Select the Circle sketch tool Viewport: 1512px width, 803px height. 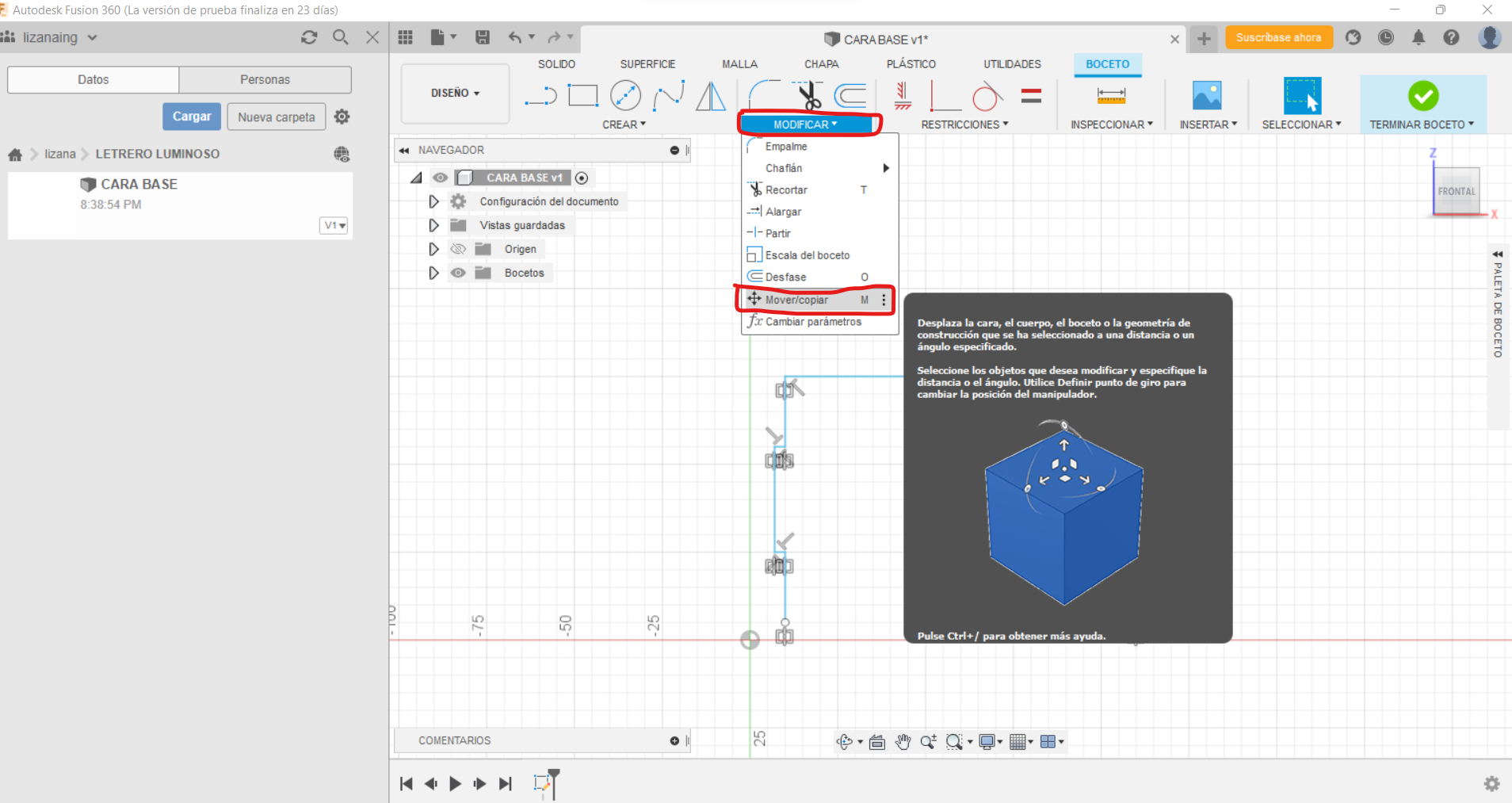[x=625, y=96]
